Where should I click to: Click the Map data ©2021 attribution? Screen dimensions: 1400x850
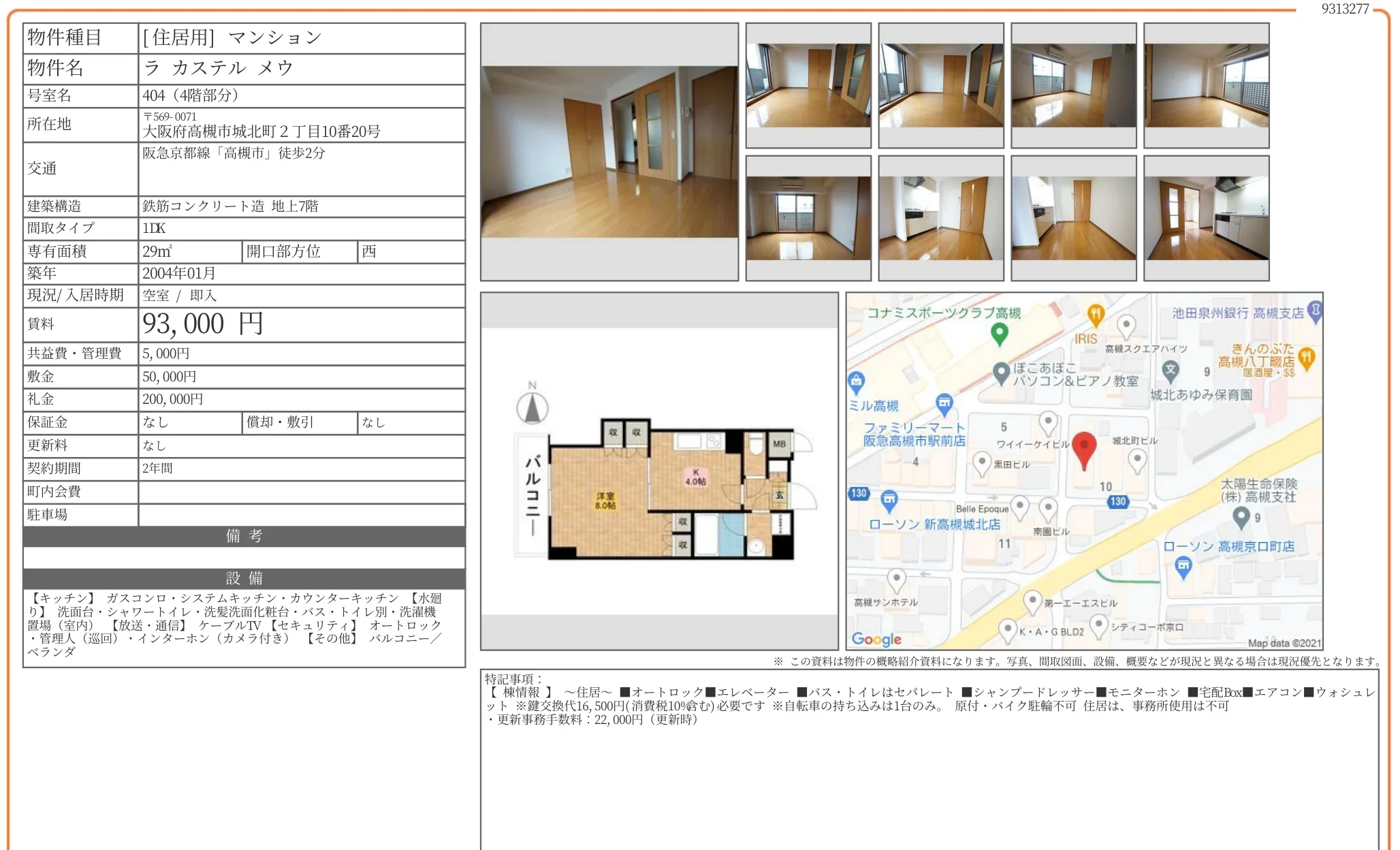(x=1284, y=643)
